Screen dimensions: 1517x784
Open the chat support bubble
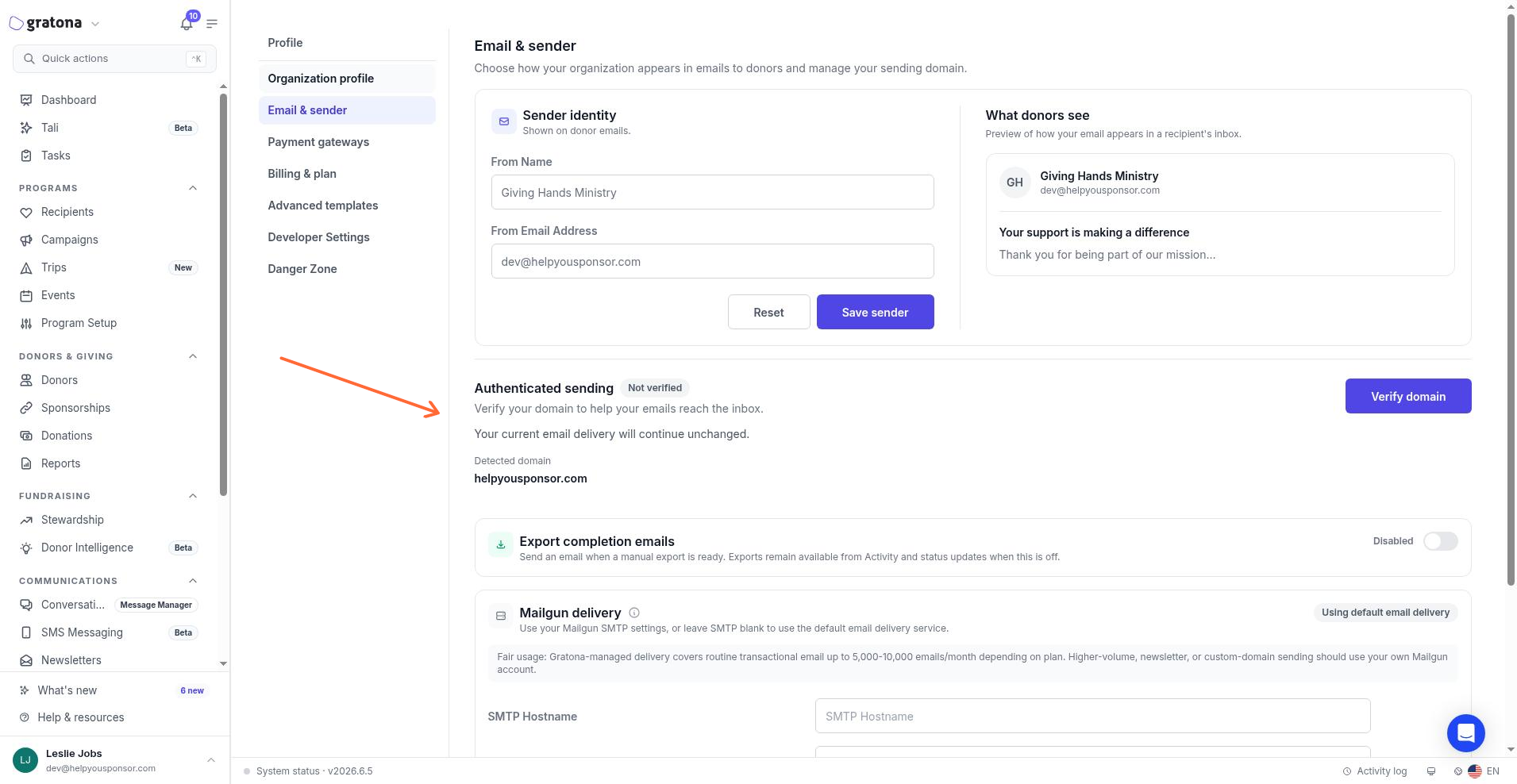(1465, 733)
